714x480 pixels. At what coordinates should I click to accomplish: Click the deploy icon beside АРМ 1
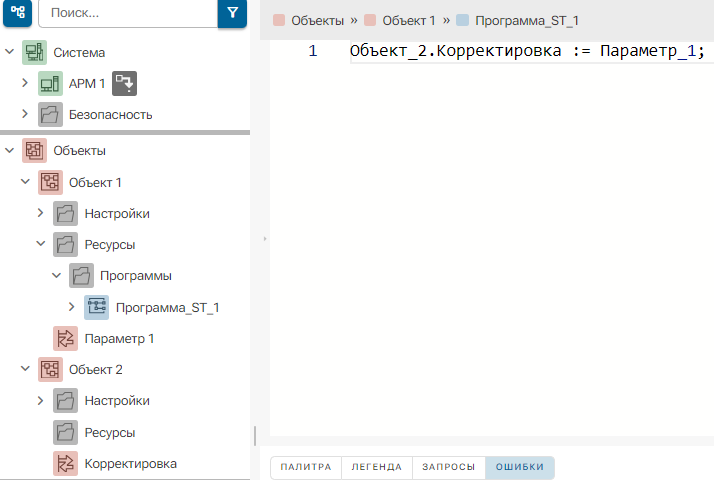pyautogui.click(x=124, y=83)
